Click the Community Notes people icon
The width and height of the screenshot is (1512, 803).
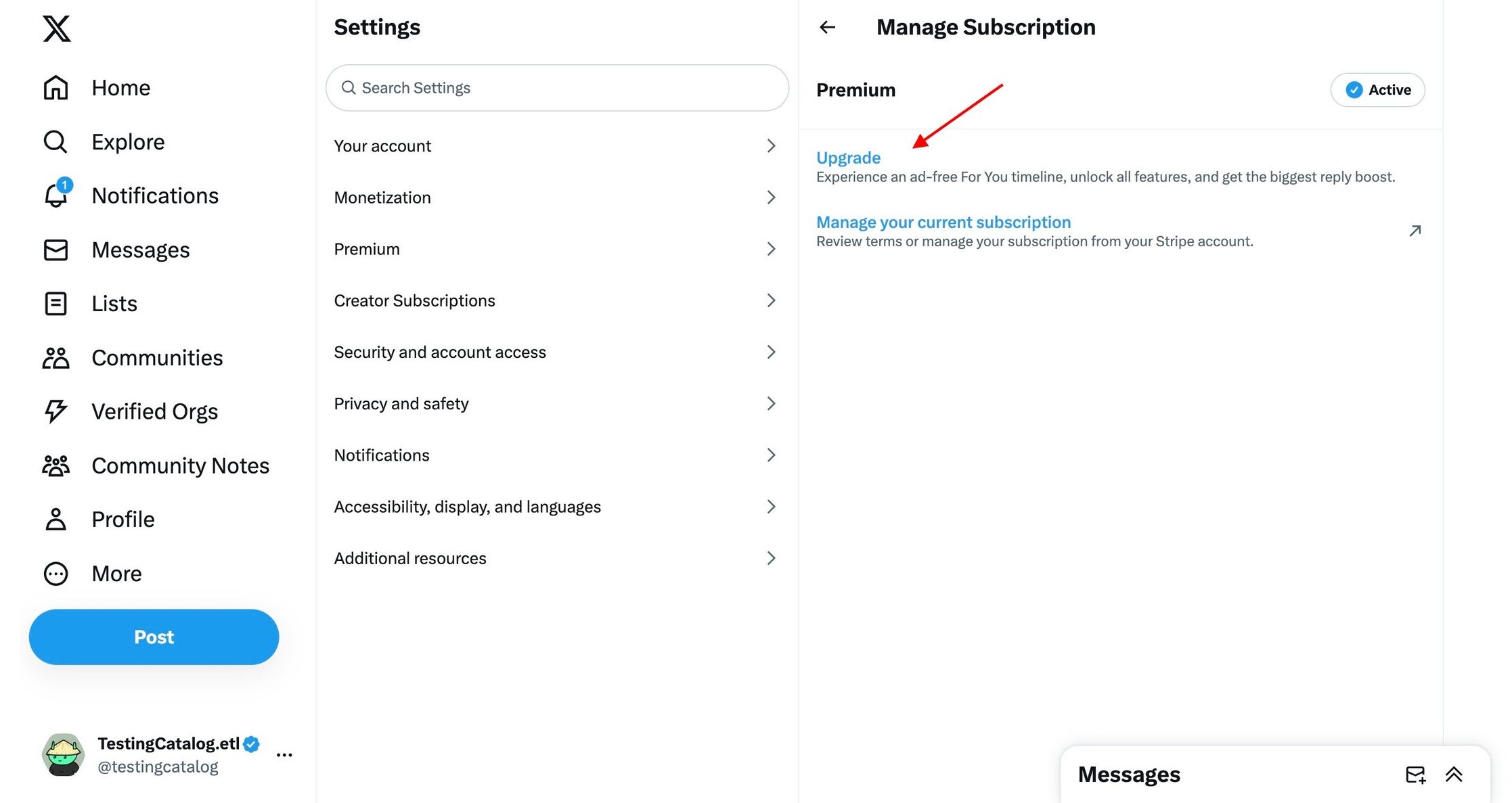pyautogui.click(x=55, y=465)
